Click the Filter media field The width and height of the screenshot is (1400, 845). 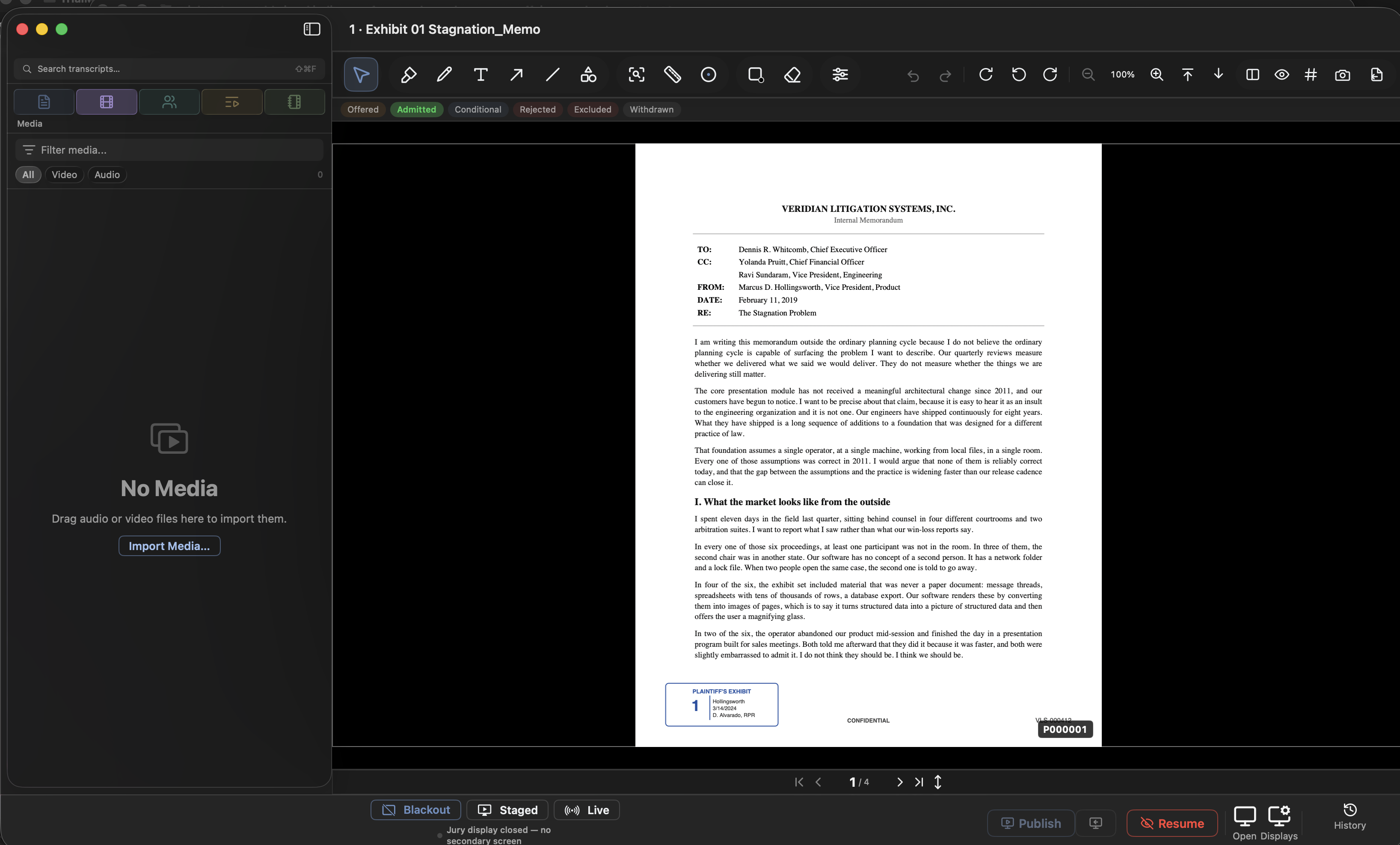(169, 150)
